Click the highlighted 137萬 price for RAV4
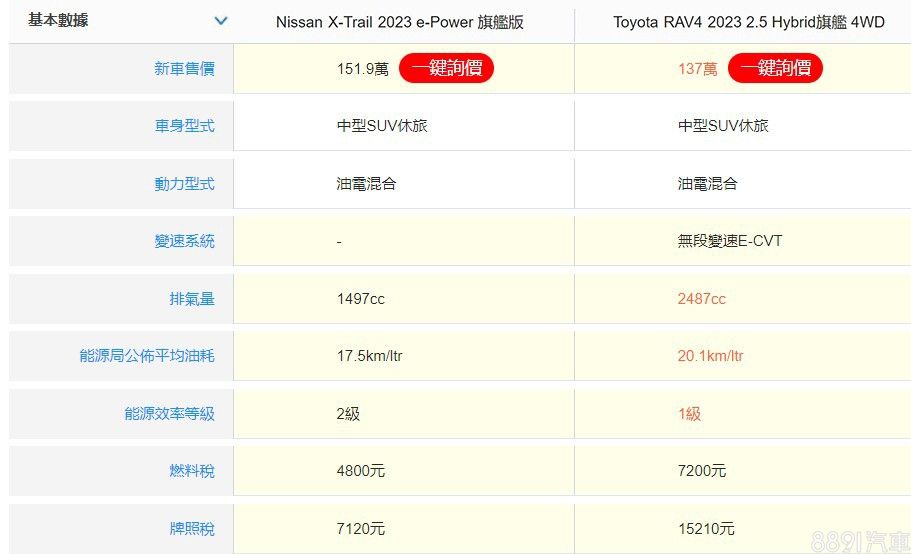This screenshot has height=554, width=911. point(697,69)
